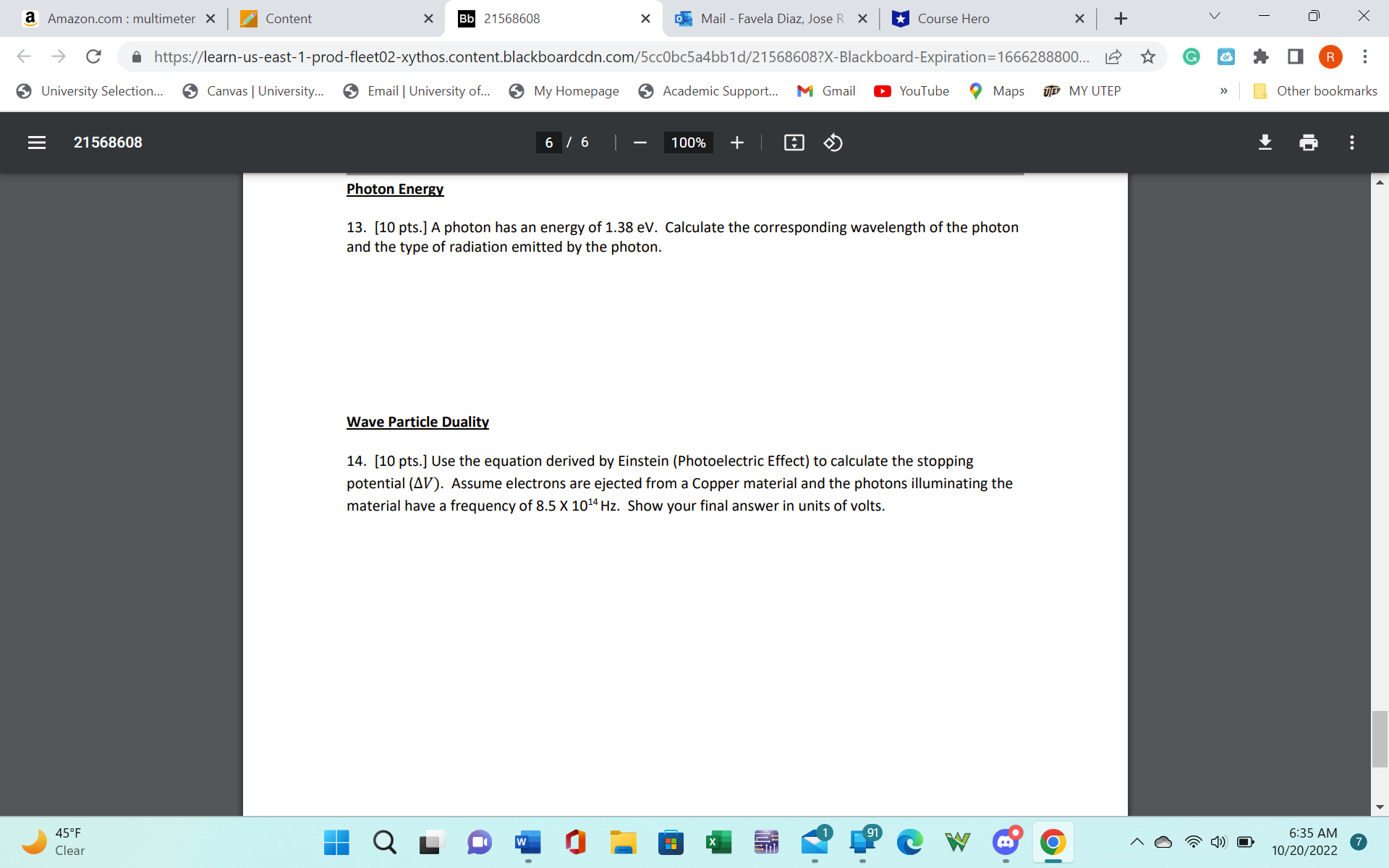This screenshot has height=868, width=1389.
Task: Open the PDF viewer more actions menu
Action: point(1351,142)
